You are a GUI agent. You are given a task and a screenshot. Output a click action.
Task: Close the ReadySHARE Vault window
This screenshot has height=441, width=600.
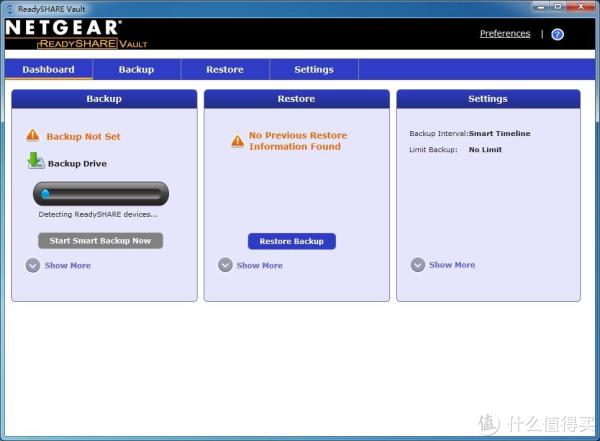[x=580, y=7]
